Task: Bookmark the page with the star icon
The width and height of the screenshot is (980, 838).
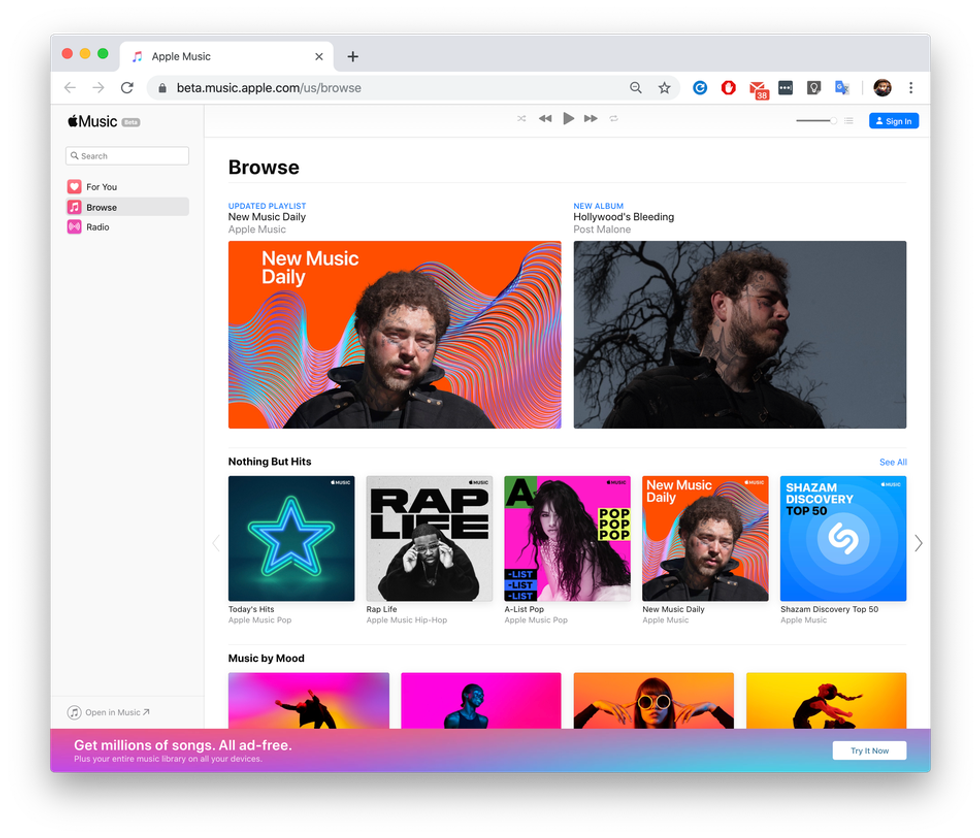Action: [664, 88]
